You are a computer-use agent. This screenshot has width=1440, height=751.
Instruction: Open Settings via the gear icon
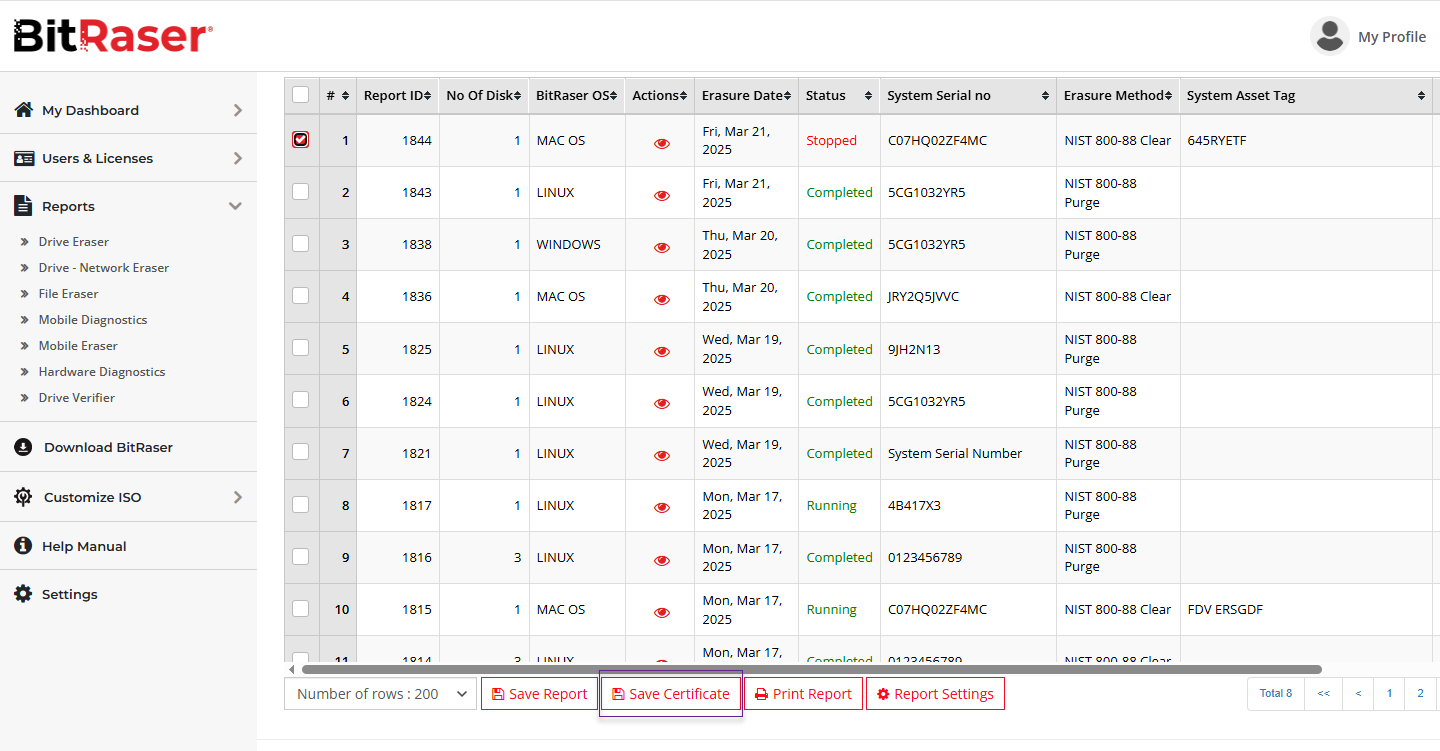[23, 594]
